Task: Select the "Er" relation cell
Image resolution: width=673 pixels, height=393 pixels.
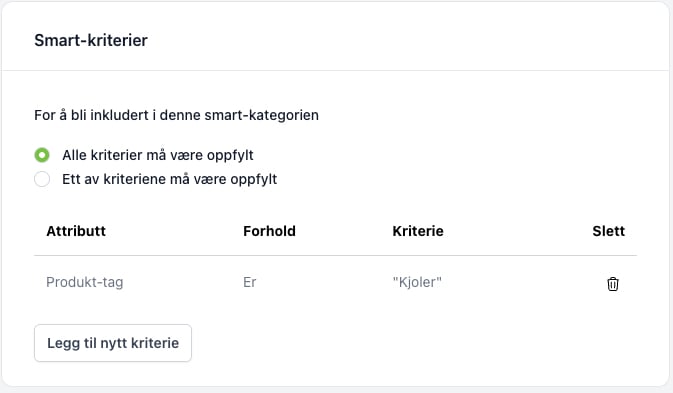Action: (249, 282)
